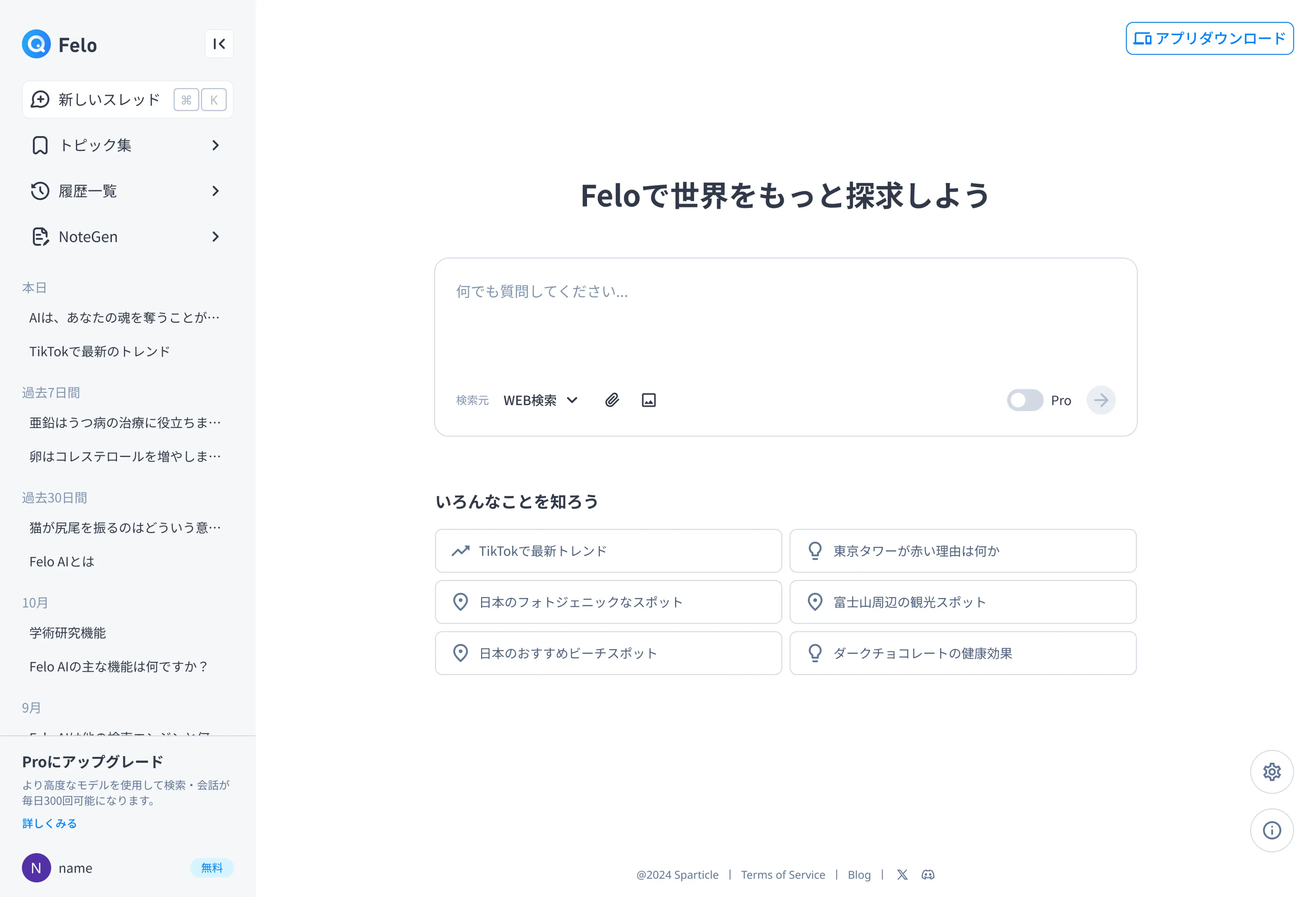The height and width of the screenshot is (897, 1316).
Task: Open Felo's X (Twitter) page
Action: tap(902, 875)
